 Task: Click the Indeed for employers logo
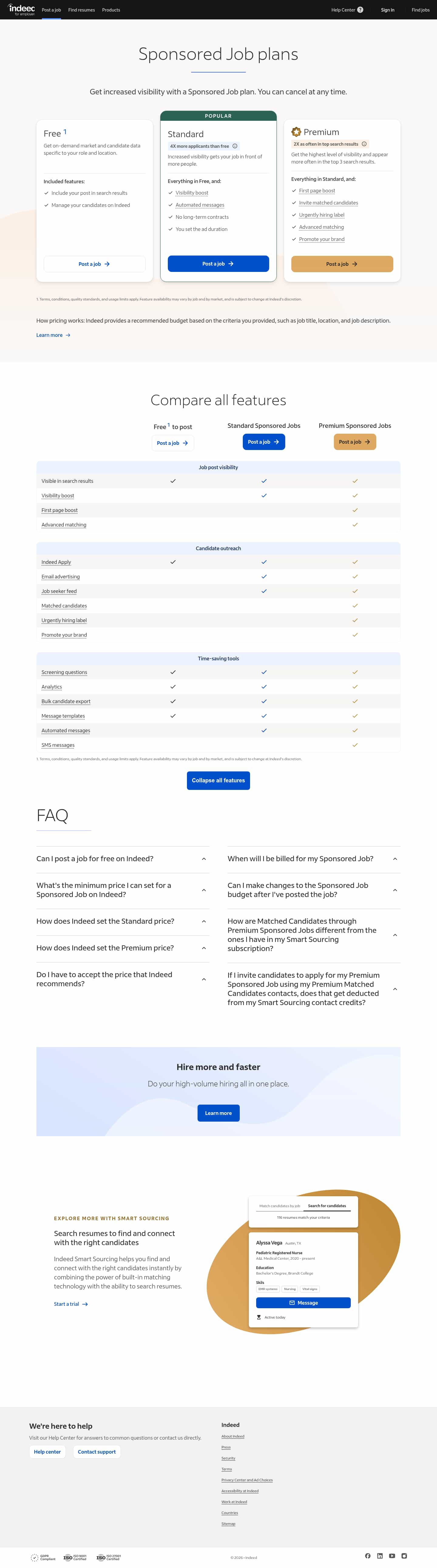21,9
